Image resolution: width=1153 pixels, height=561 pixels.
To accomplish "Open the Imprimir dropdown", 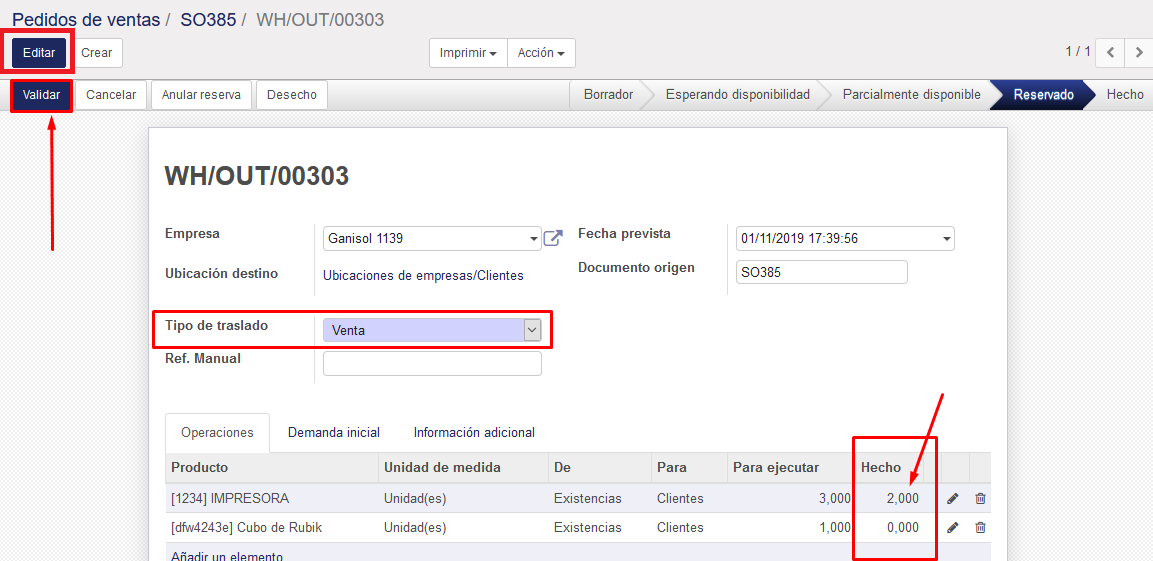I will click(x=468, y=53).
